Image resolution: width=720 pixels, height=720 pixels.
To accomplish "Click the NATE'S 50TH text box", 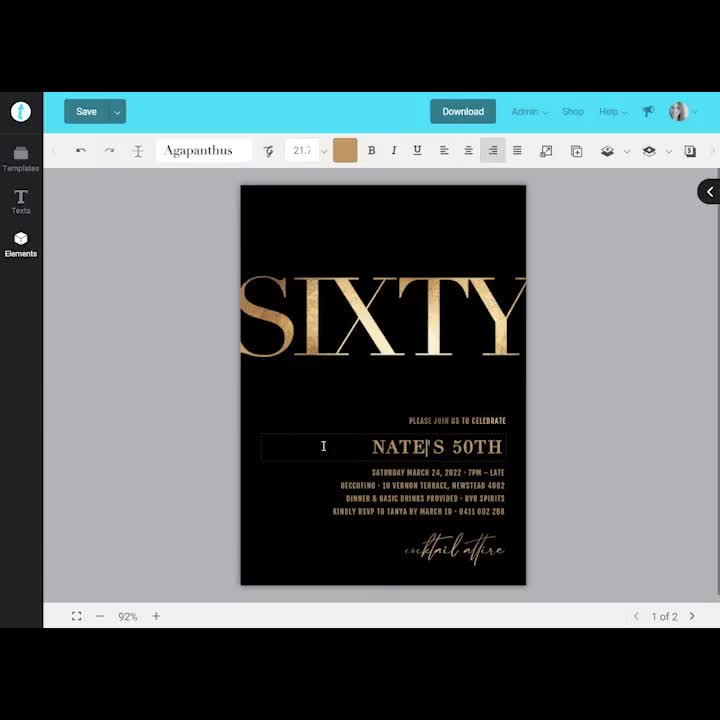I will coord(383,446).
